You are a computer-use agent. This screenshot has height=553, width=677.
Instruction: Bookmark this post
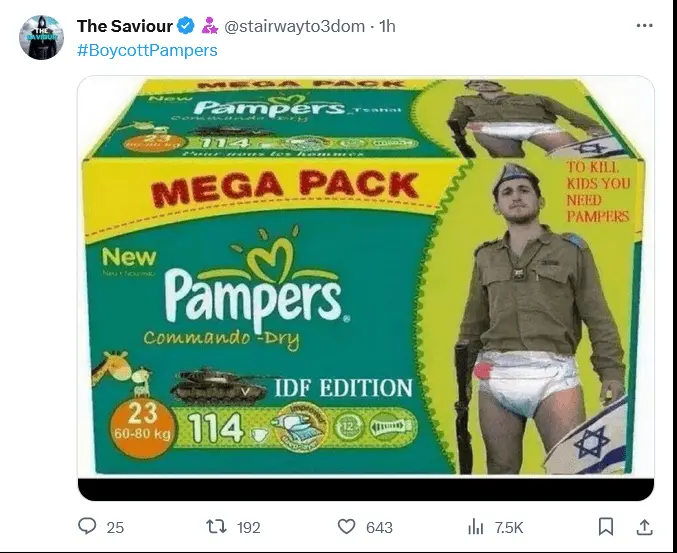(x=606, y=526)
